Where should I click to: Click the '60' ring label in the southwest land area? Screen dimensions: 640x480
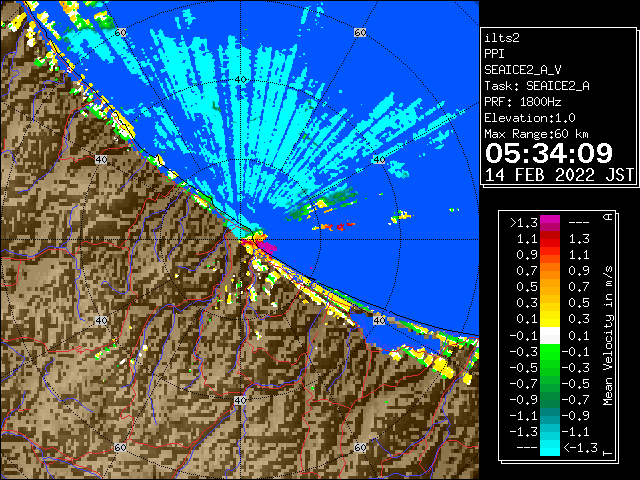tap(120, 447)
